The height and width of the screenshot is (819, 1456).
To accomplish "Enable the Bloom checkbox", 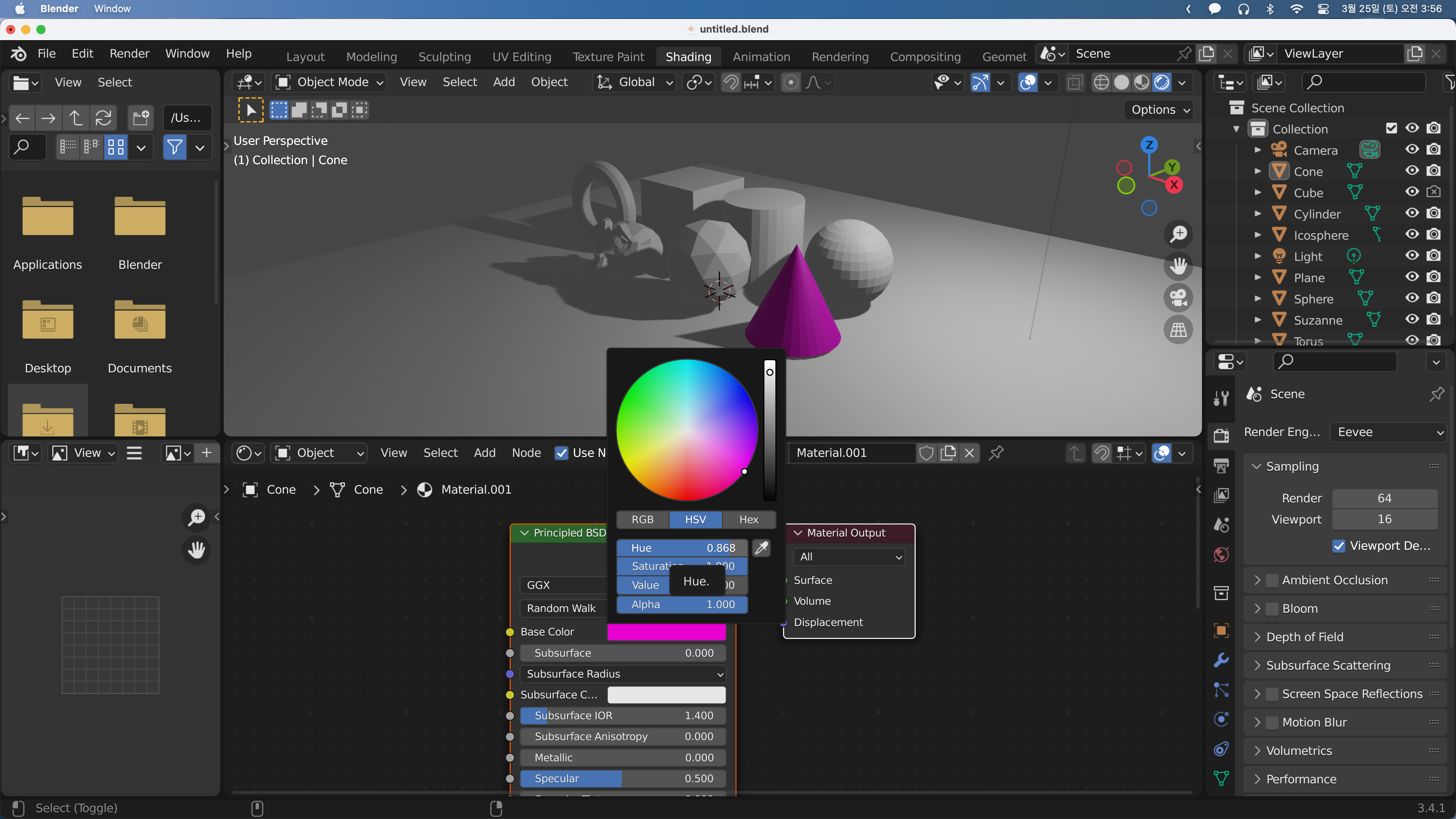I will 1272,609.
